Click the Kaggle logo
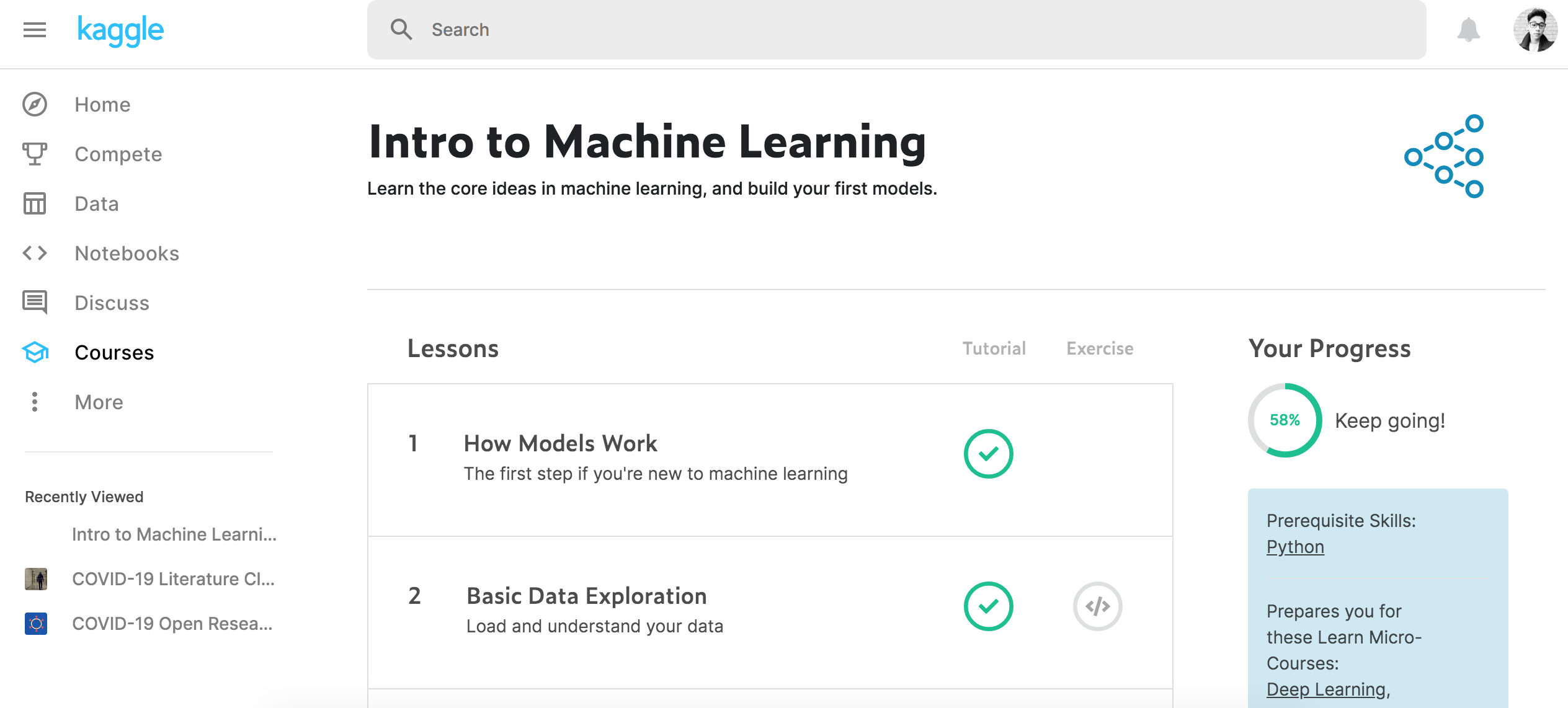This screenshot has height=708, width=1568. point(120,30)
